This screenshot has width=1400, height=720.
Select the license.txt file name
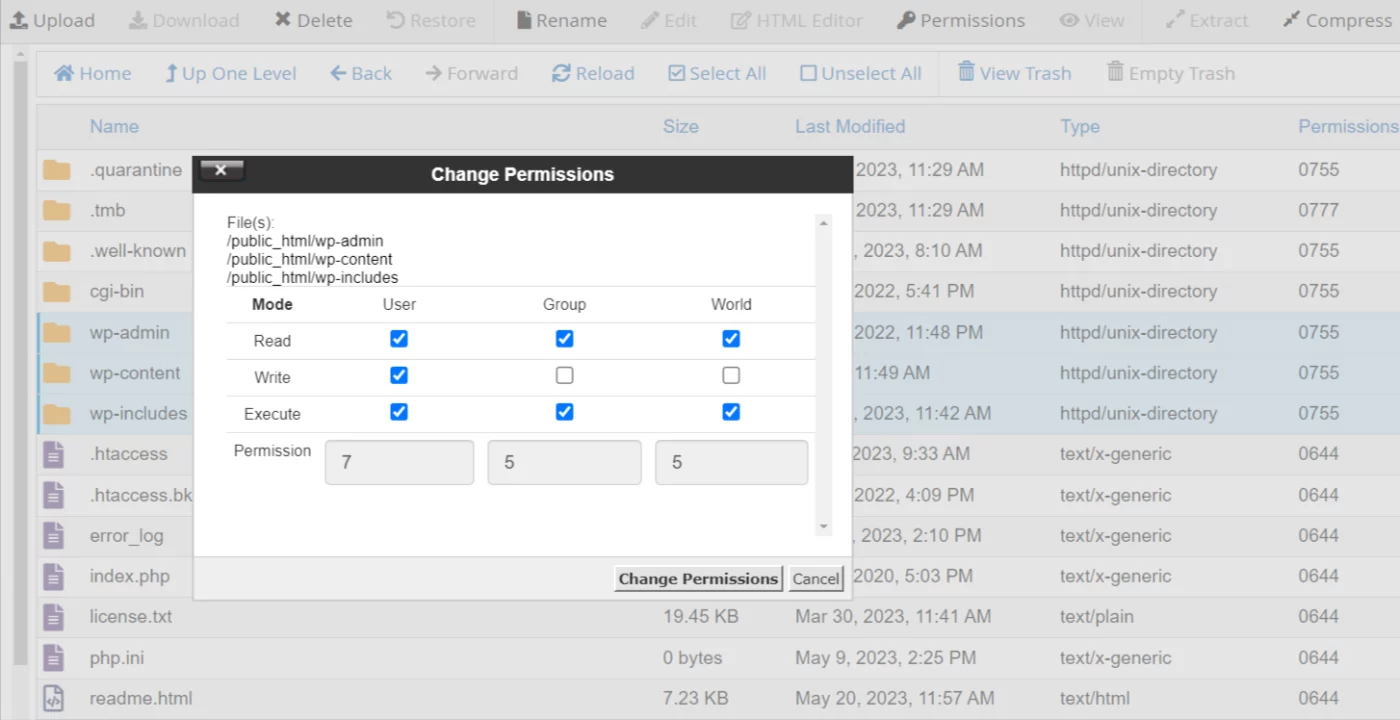coord(131,617)
